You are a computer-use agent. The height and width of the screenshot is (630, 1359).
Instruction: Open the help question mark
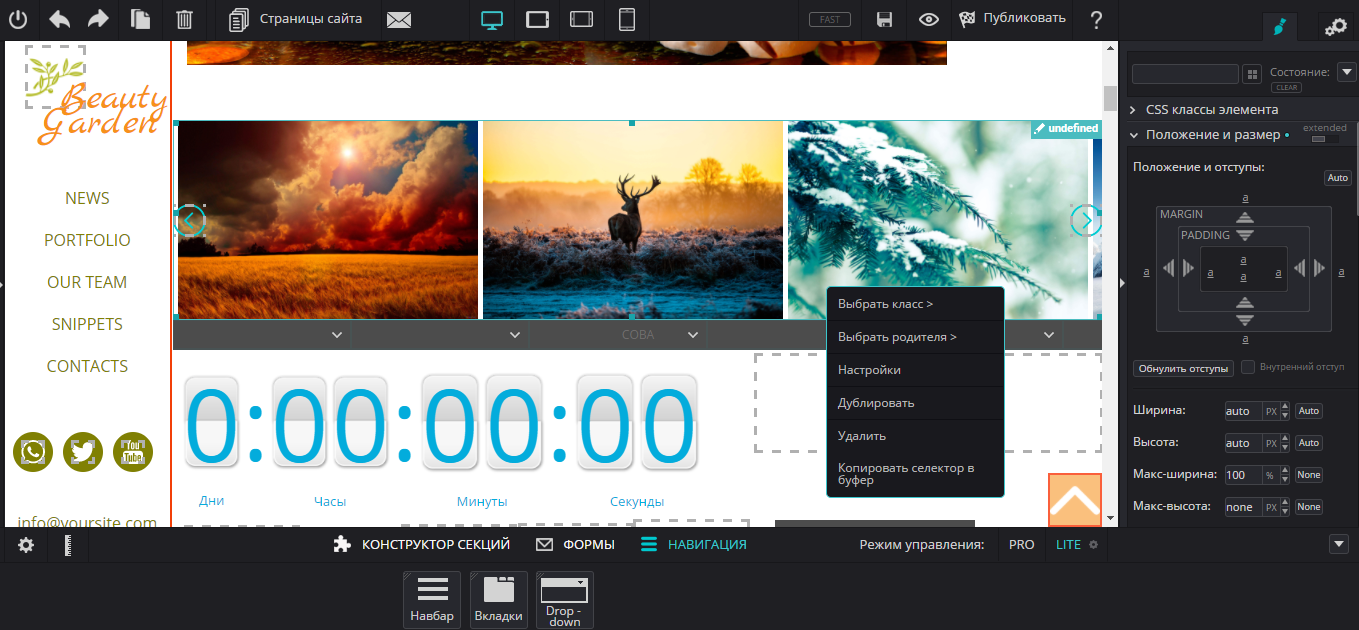point(1097,19)
